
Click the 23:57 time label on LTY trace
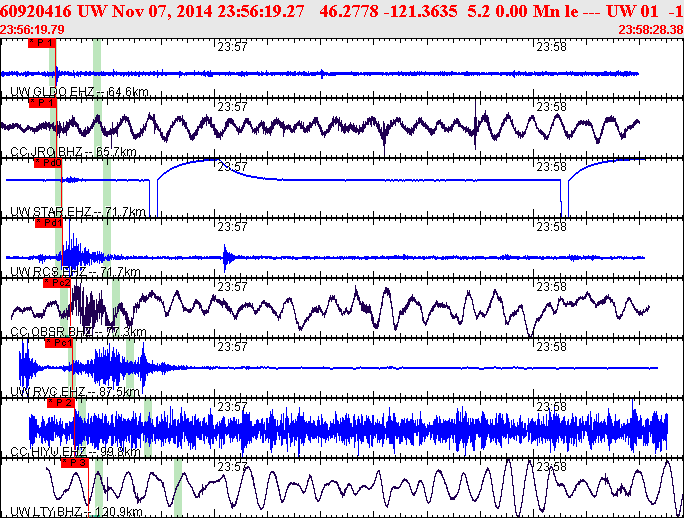[x=233, y=467]
